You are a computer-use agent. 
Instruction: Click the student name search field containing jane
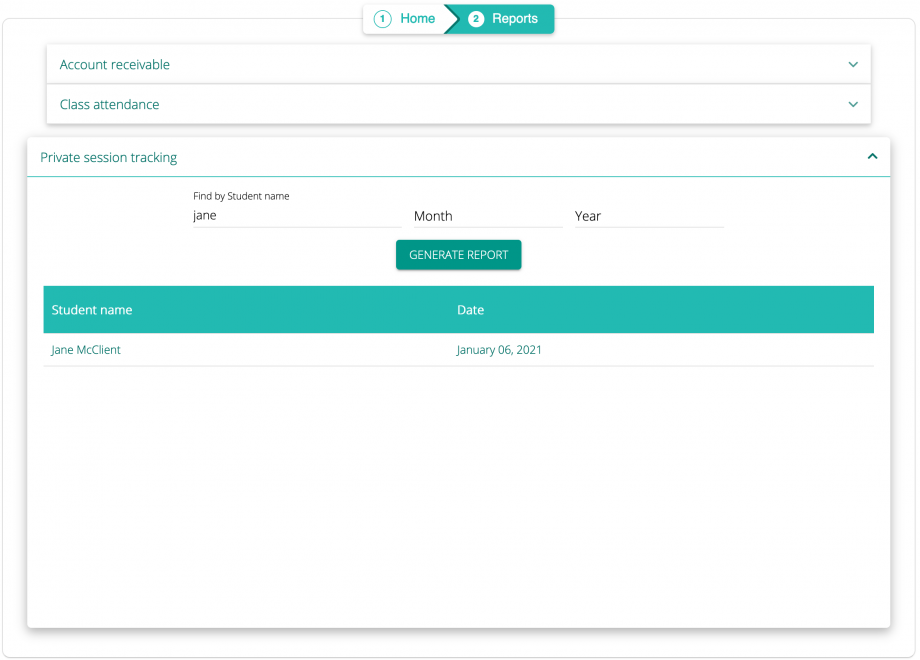tap(295, 215)
